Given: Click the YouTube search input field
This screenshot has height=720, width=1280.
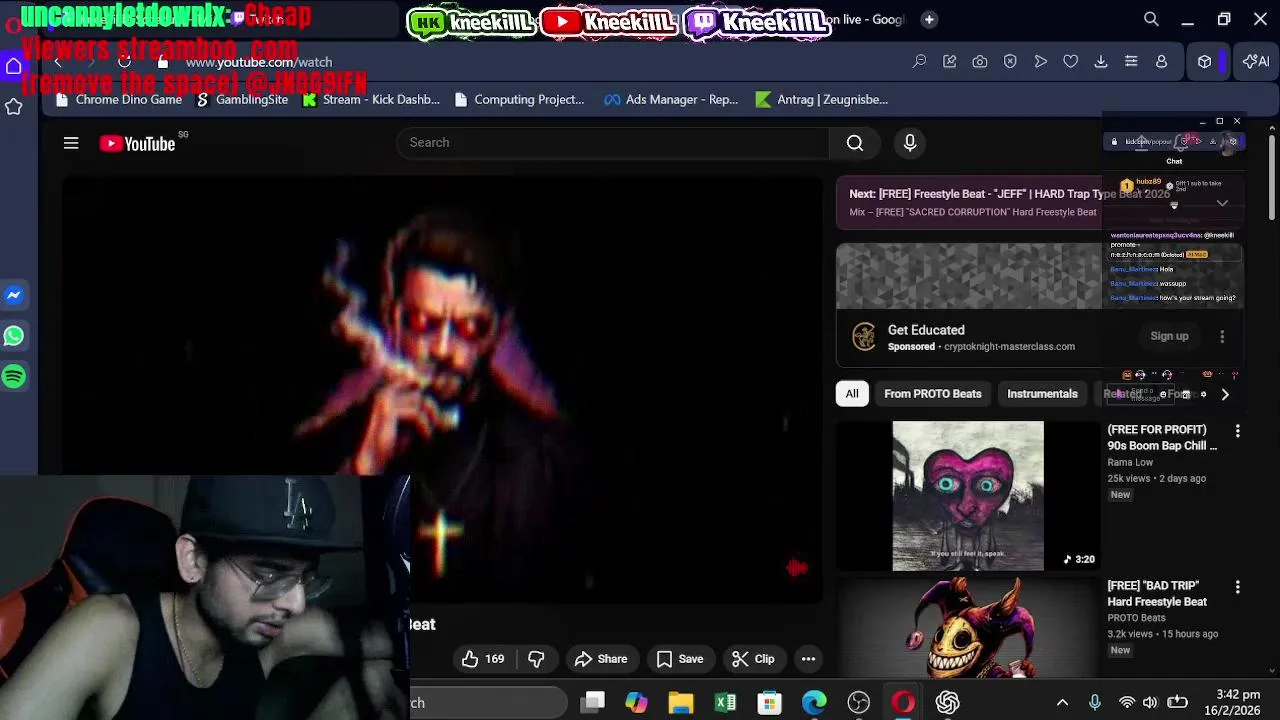Looking at the screenshot, I should click(613, 143).
